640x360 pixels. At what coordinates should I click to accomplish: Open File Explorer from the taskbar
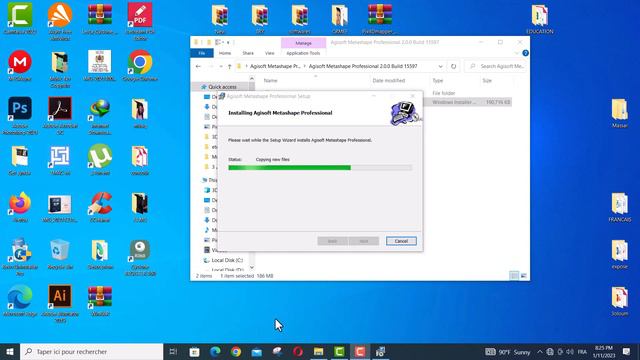pos(318,351)
